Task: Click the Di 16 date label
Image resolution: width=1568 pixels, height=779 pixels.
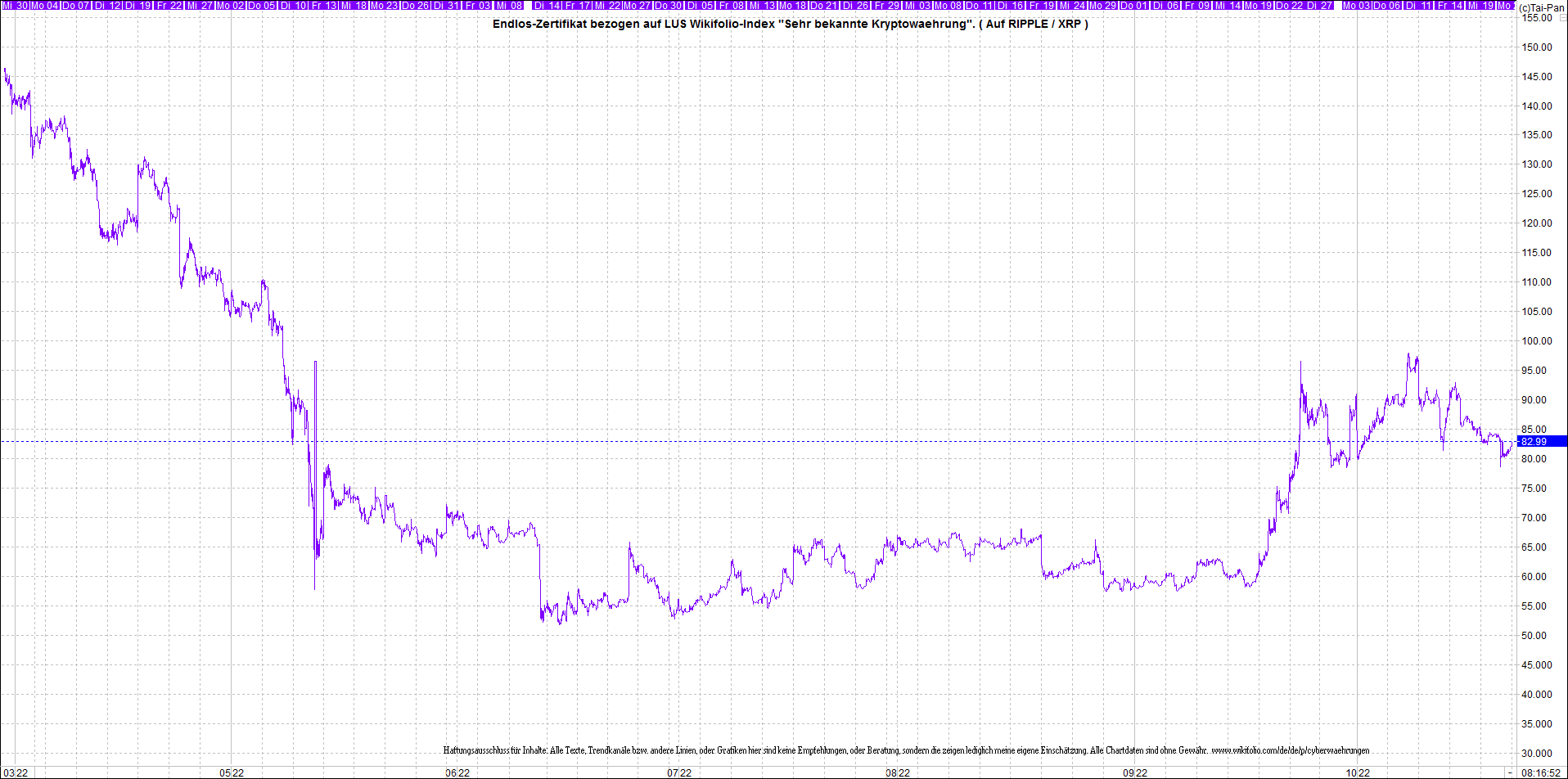Action: tap(1011, 5)
